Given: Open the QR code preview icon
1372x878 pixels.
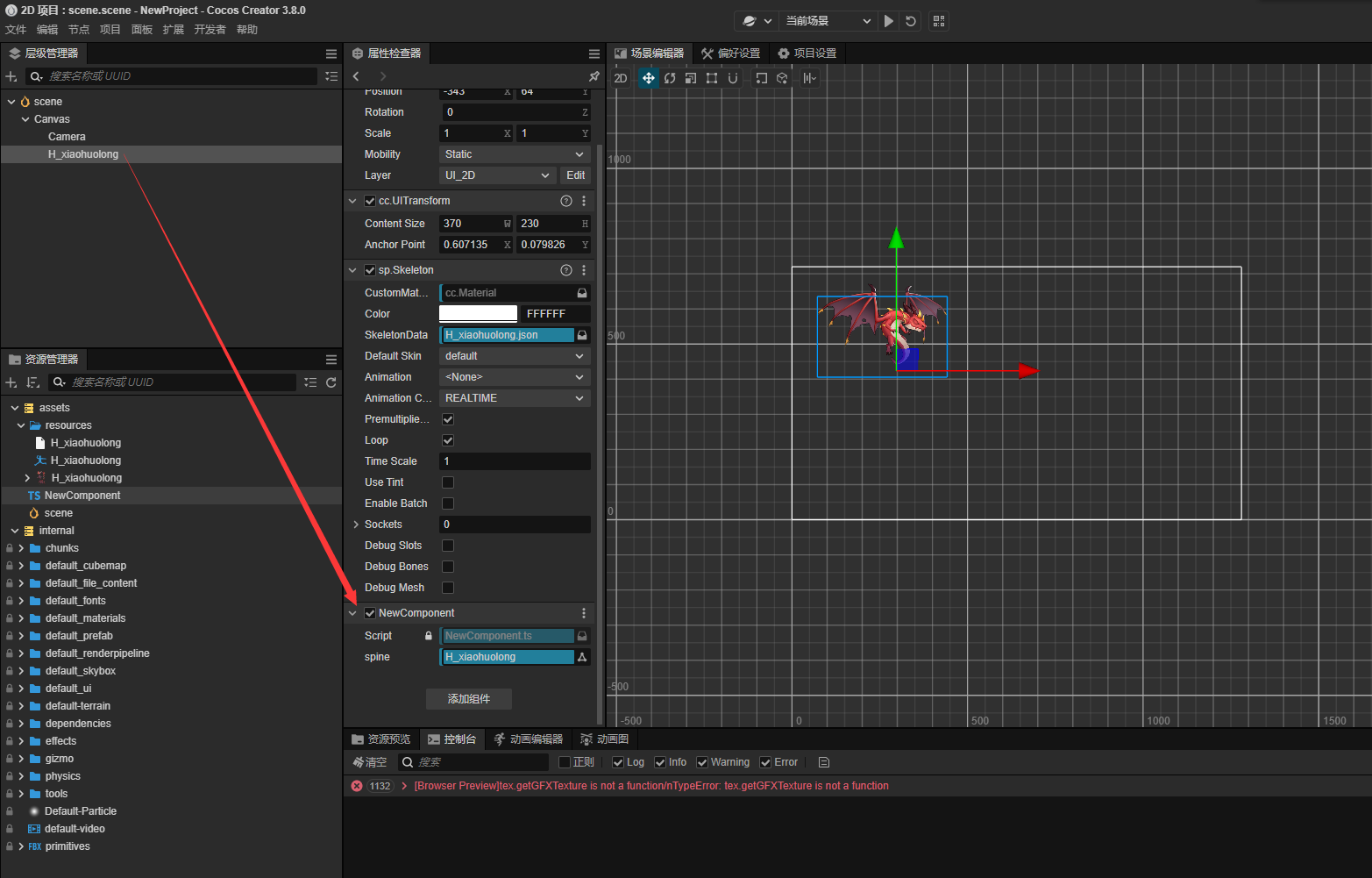Looking at the screenshot, I should (939, 21).
